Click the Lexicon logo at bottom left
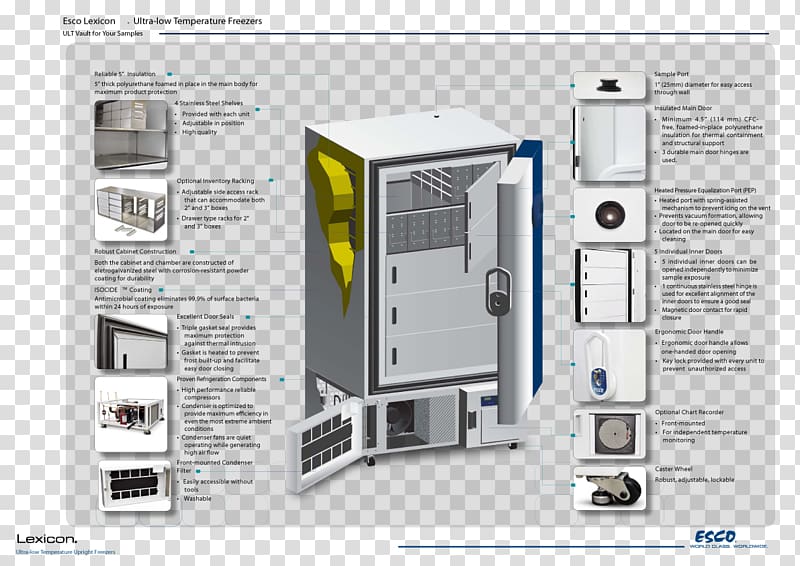Screen dimensions: 800x566 pyautogui.click(x=47, y=539)
